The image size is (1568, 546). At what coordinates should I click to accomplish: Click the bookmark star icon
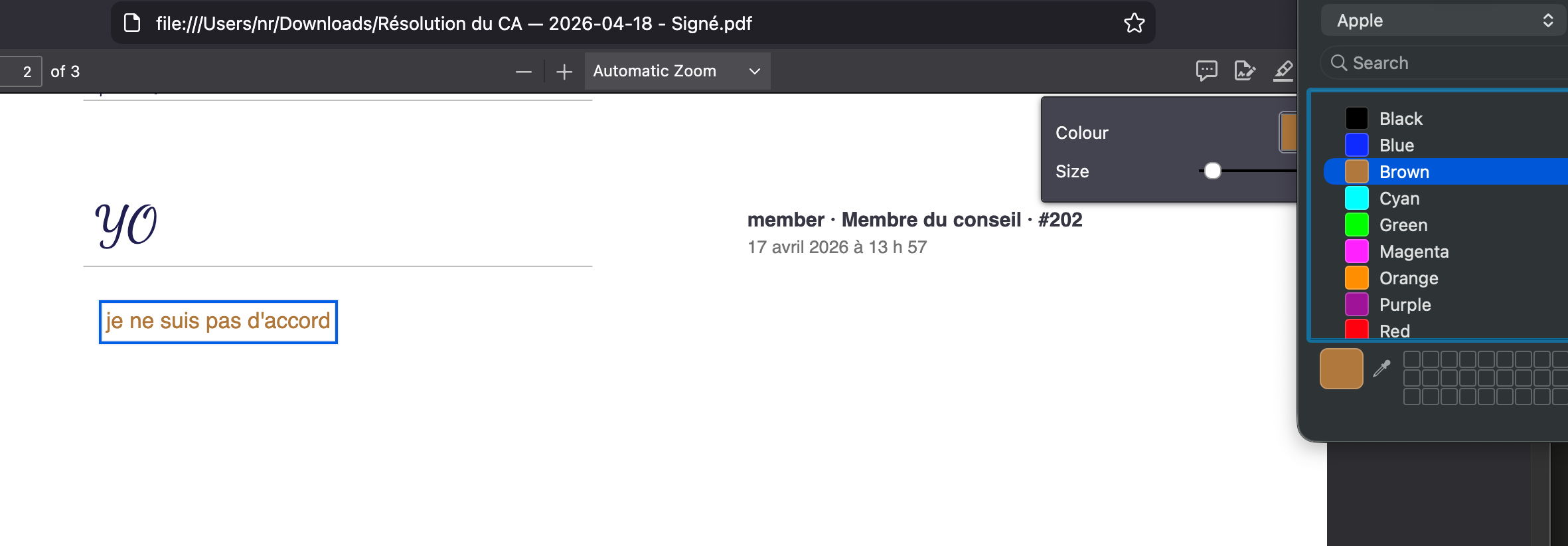coord(1134,23)
